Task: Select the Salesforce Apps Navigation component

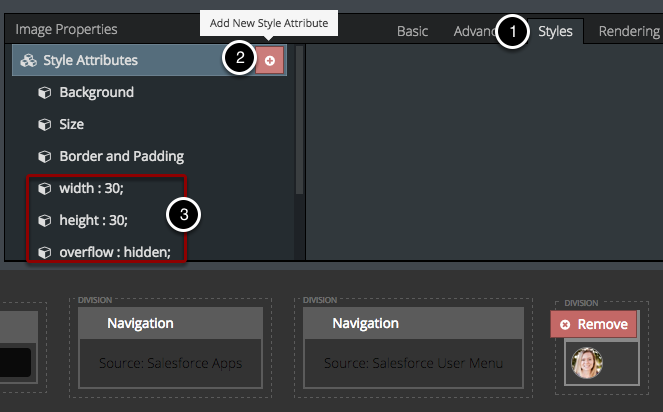Action: click(x=171, y=343)
